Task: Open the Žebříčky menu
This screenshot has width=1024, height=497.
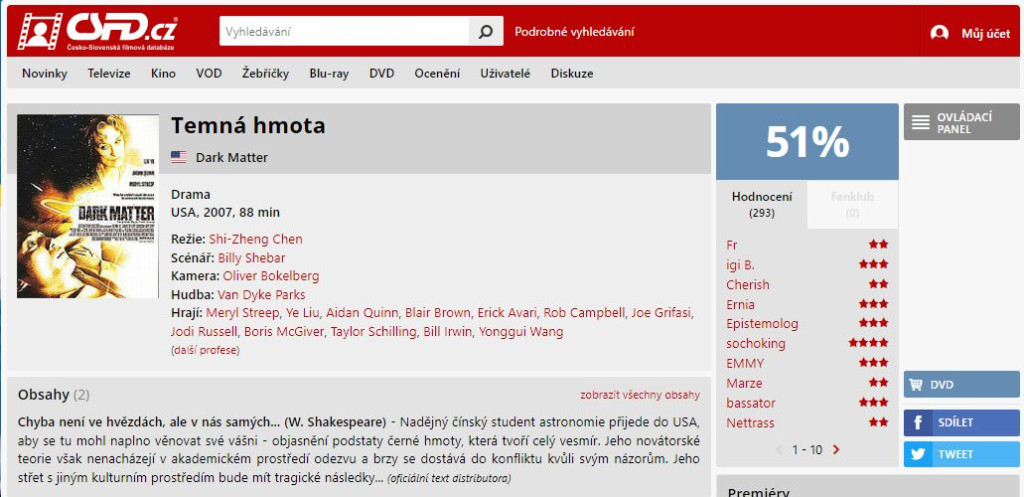Action: (265, 73)
